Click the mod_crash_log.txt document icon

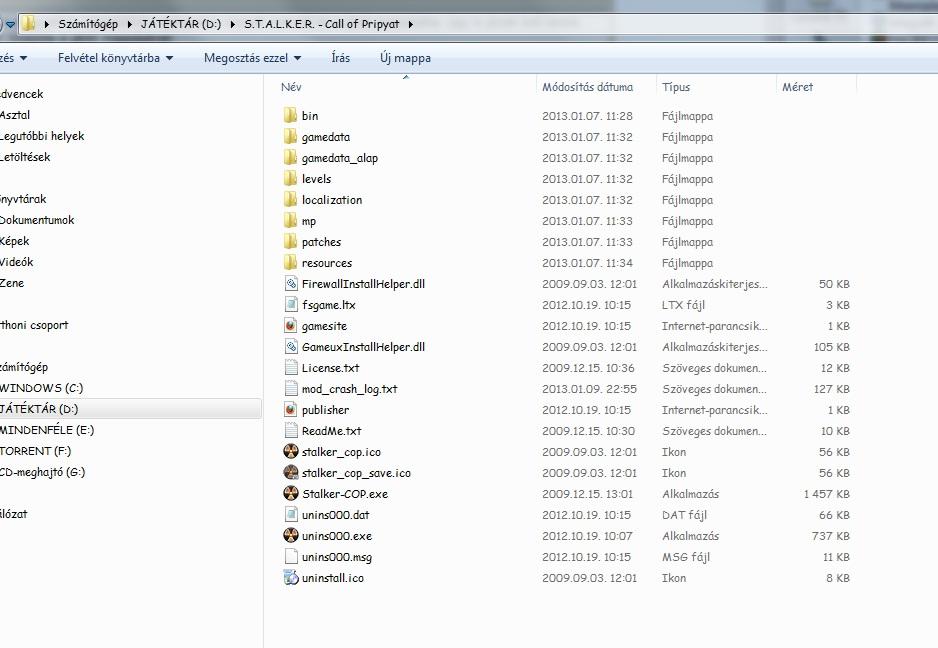291,388
